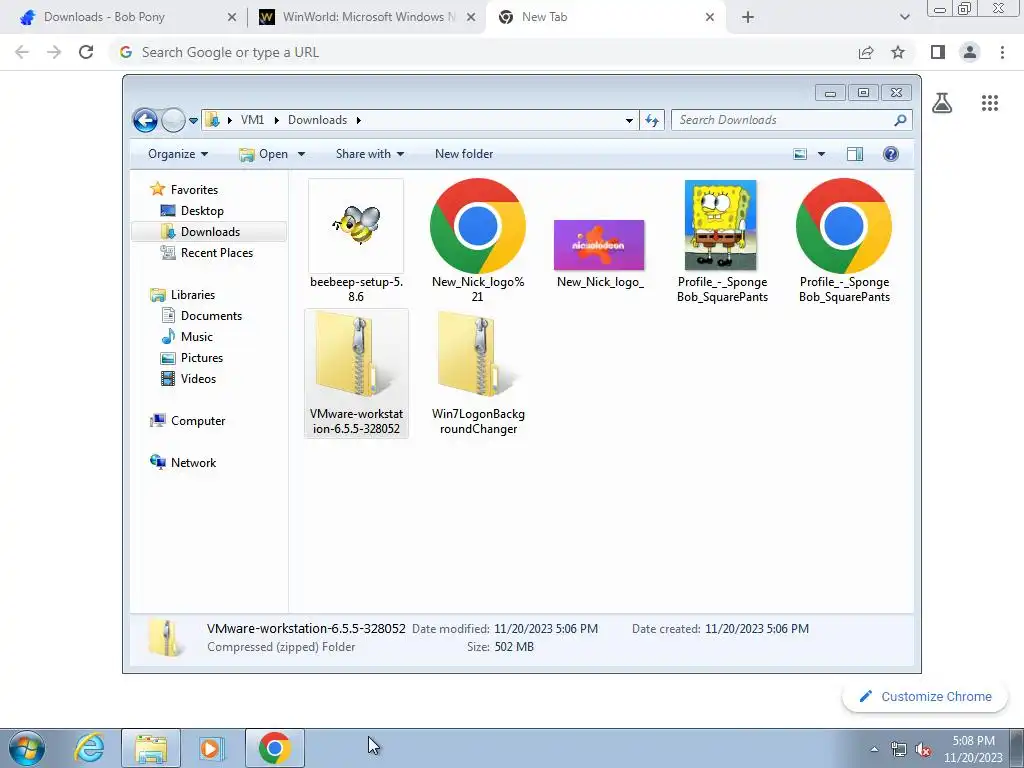The width and height of the screenshot is (1024, 768).
Task: Select the New_Nick_logo%21 Chrome file icon
Action: [478, 226]
